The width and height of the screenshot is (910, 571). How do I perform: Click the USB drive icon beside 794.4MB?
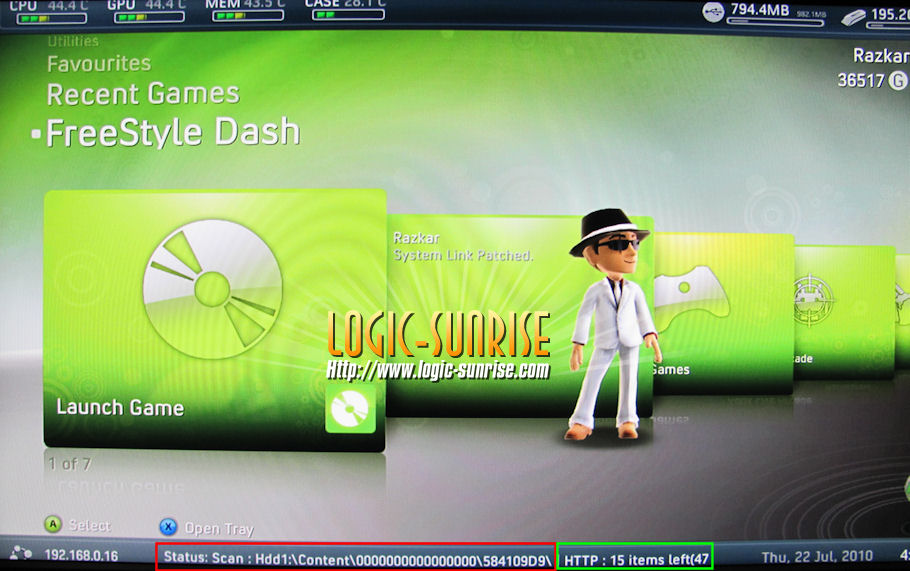(713, 12)
